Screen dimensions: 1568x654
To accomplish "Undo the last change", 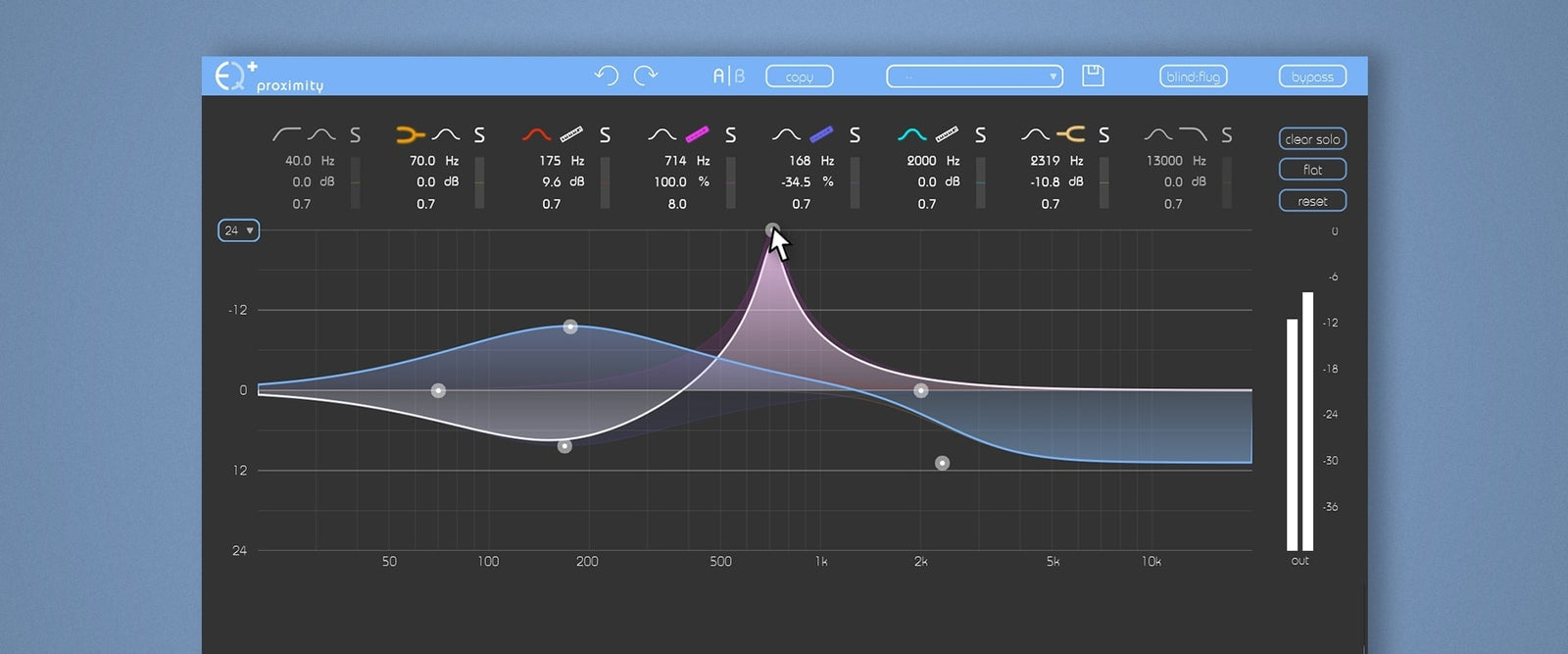I will (x=607, y=75).
